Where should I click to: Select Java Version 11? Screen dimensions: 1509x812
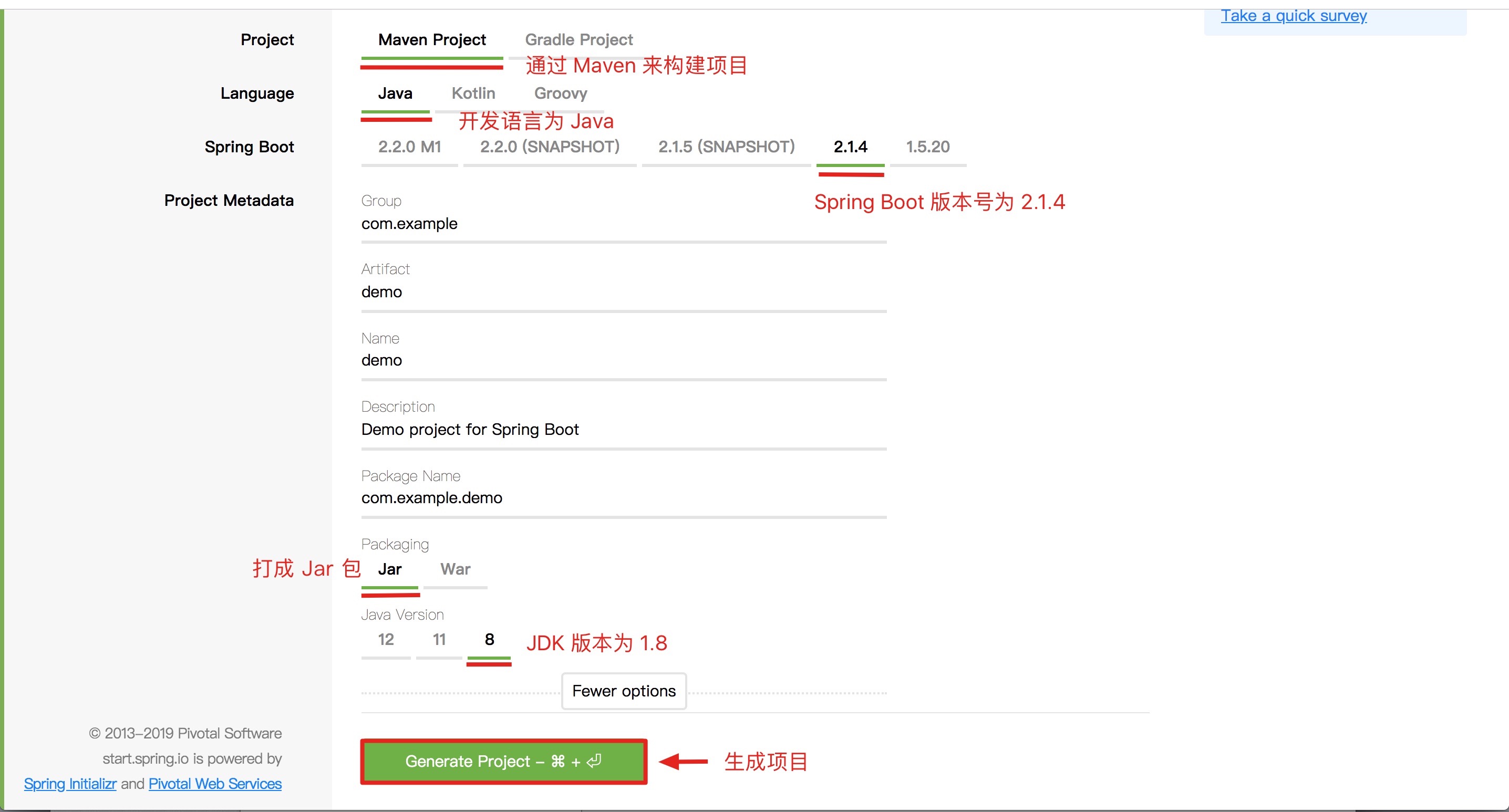(x=439, y=640)
